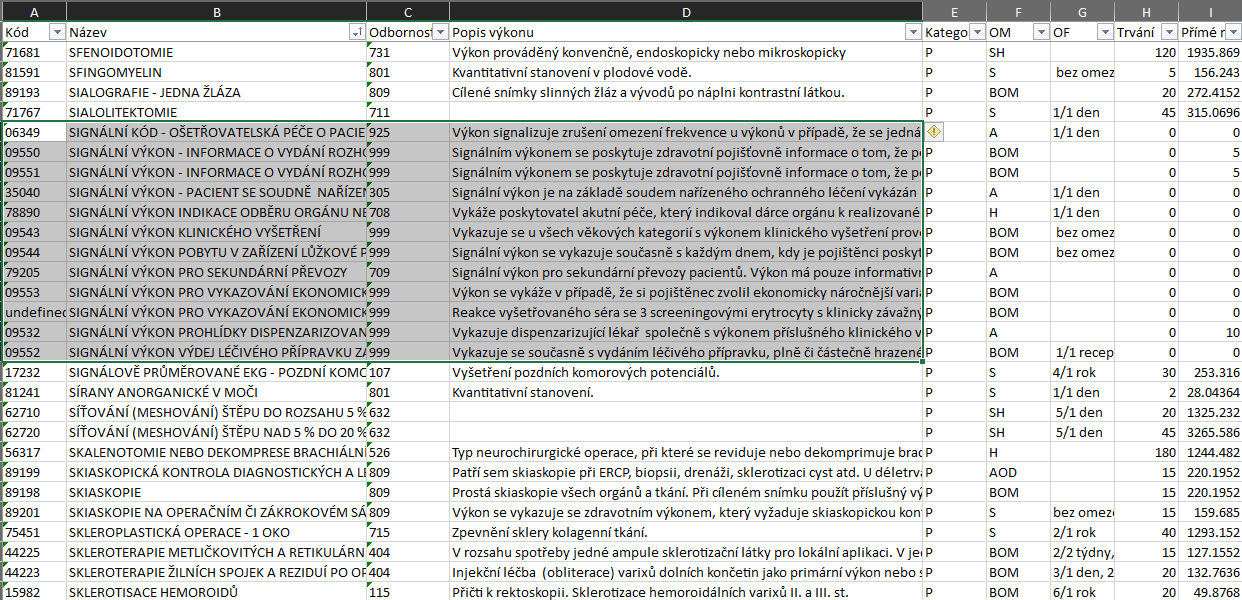This screenshot has width=1242, height=600.
Task: Select the Kód cell reading 'undefined'
Action: coord(34,312)
